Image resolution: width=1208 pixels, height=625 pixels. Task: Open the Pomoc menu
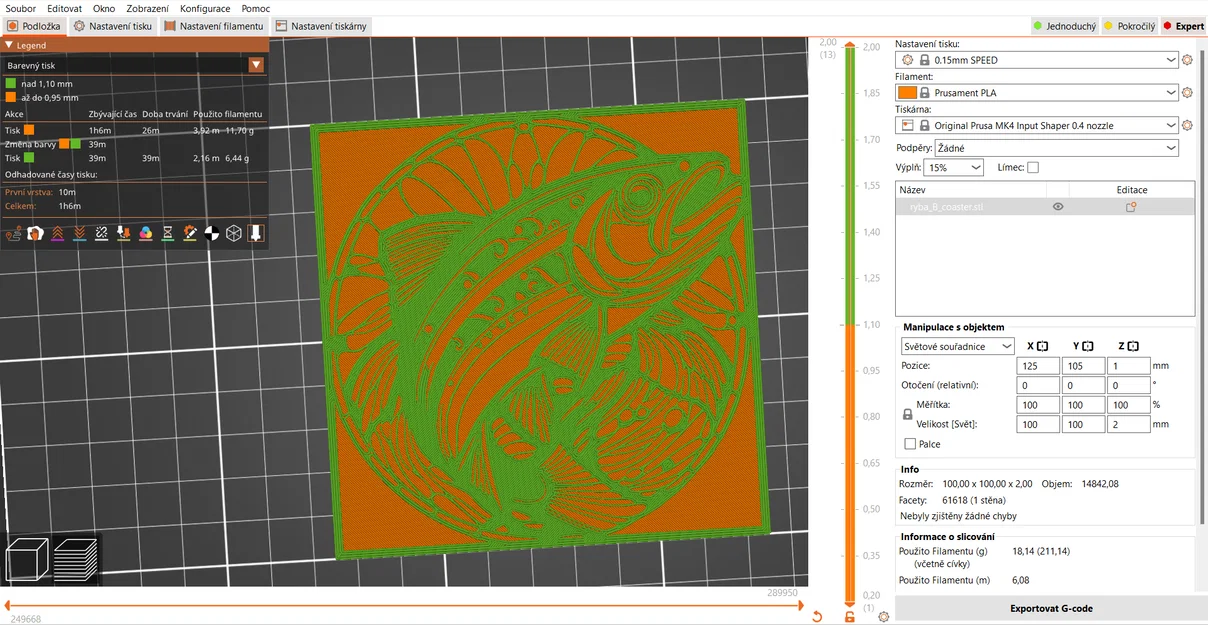point(255,8)
